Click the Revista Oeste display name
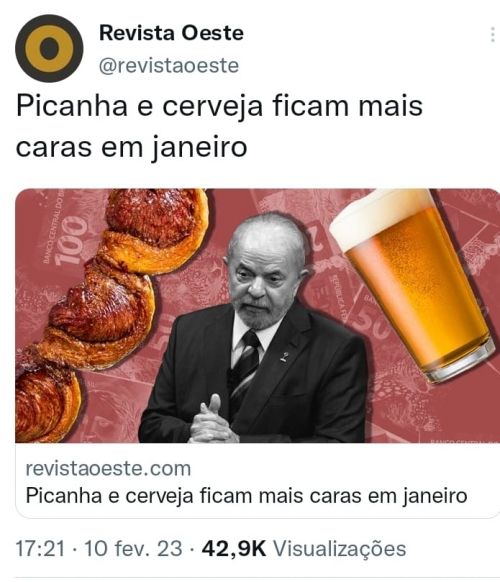 (171, 33)
